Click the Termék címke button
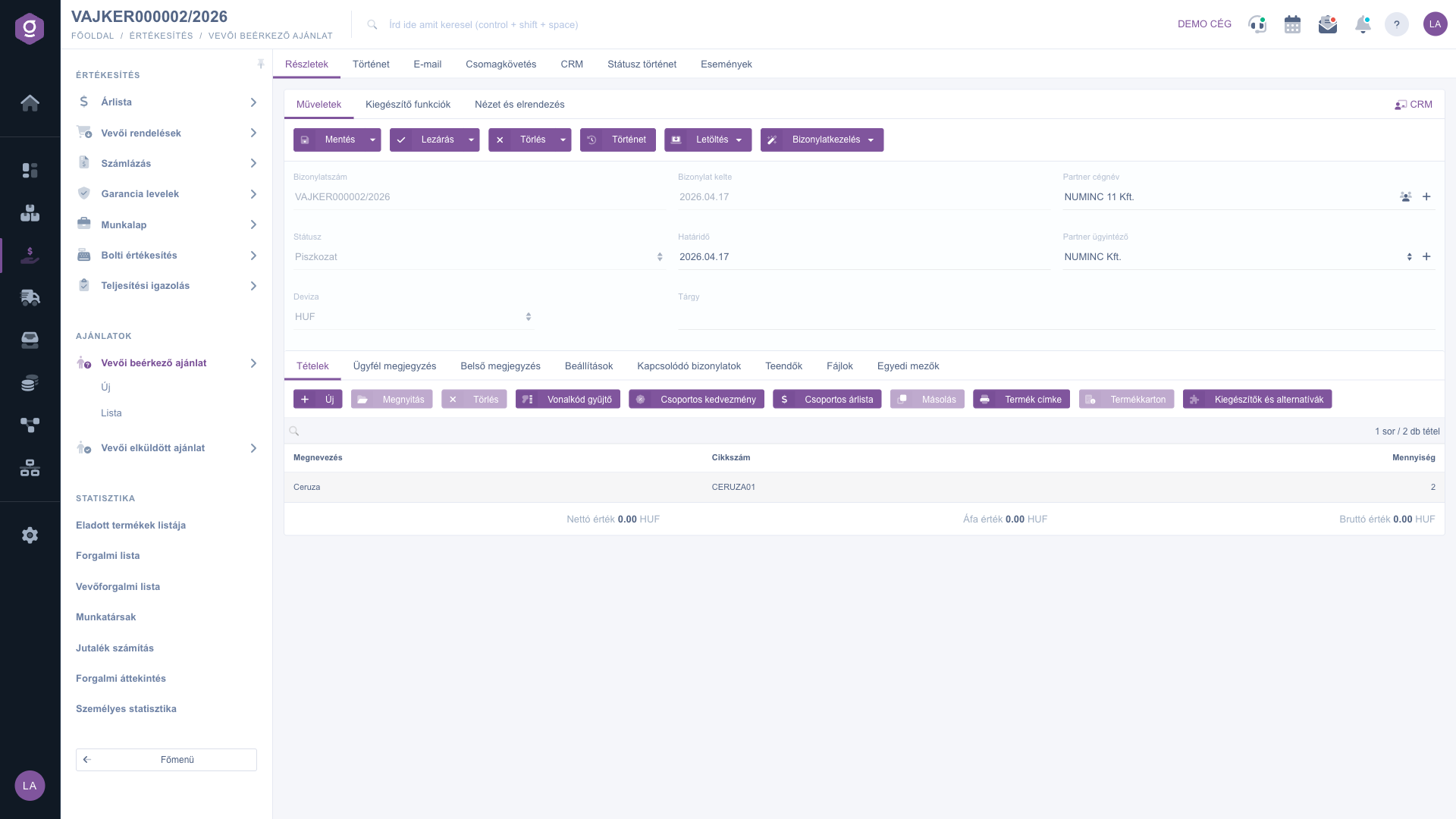Screen dimensions: 1456x819 point(1021,400)
